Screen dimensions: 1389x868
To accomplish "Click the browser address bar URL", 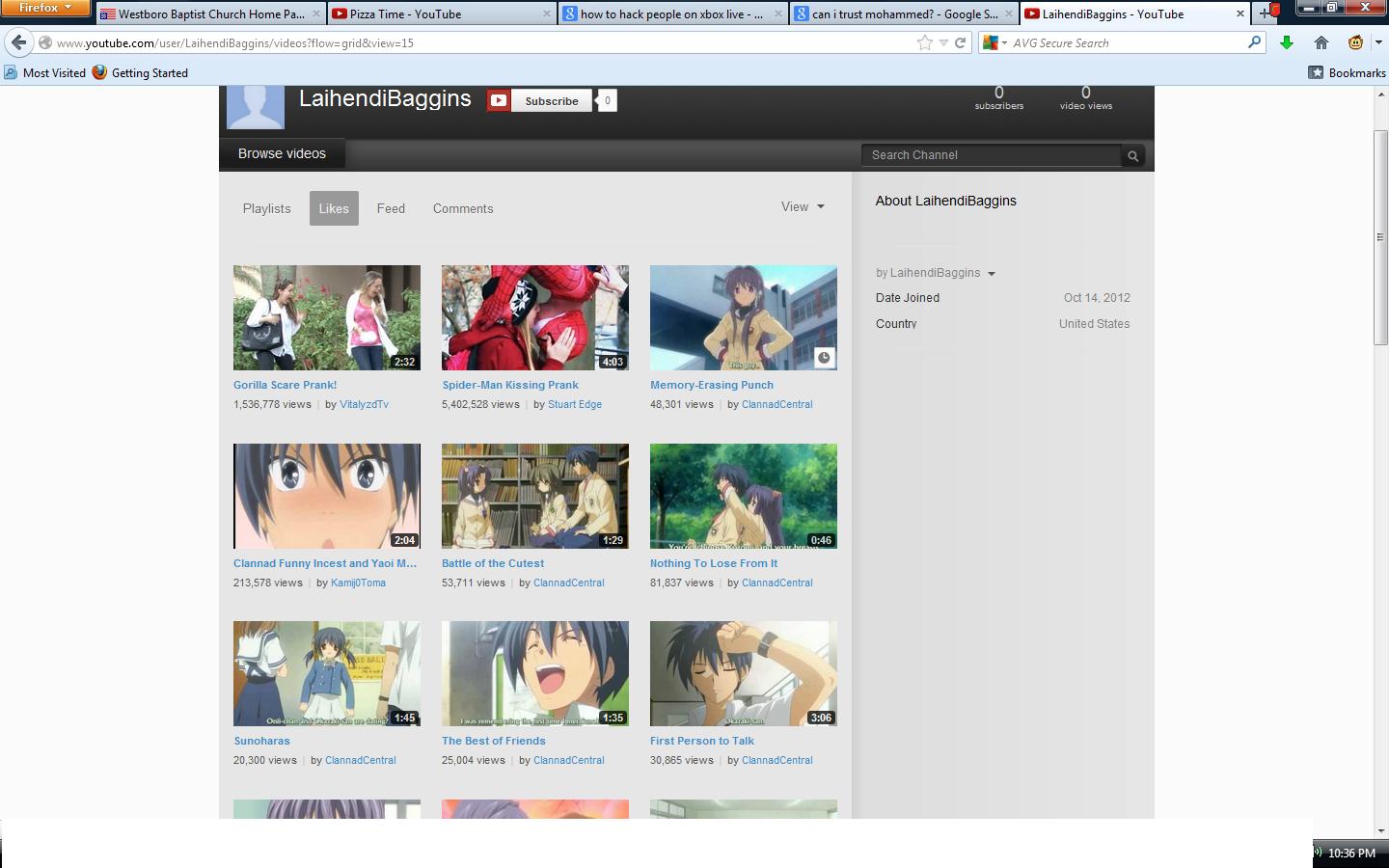I will [x=482, y=42].
